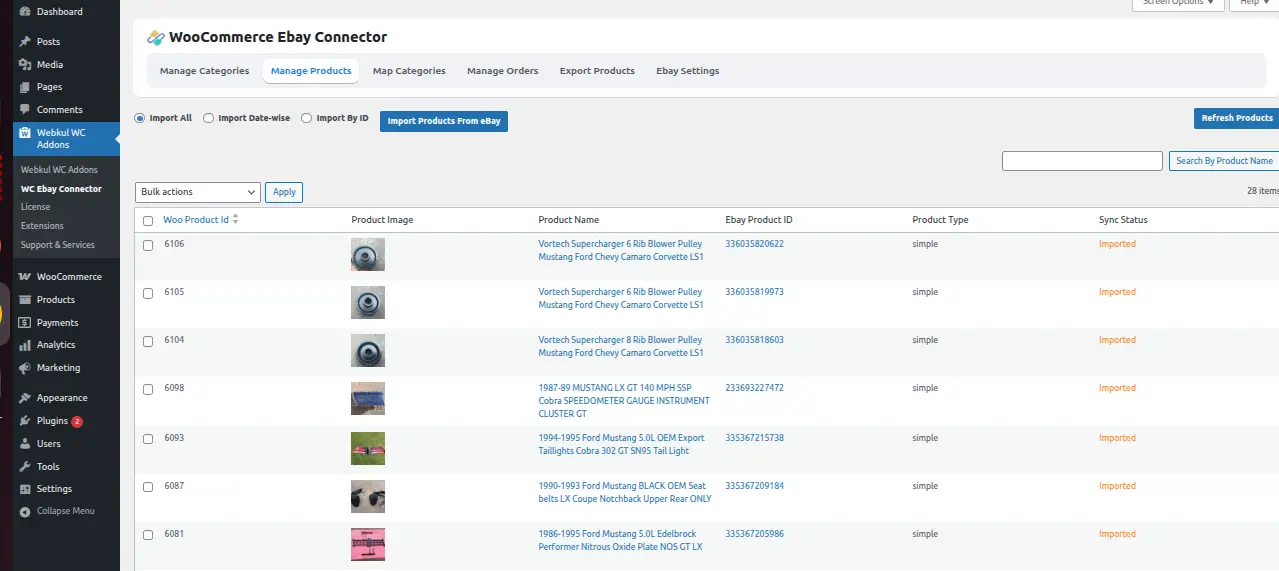Select the Import Date-wise radio option
This screenshot has height=571, width=1279.
(208, 118)
